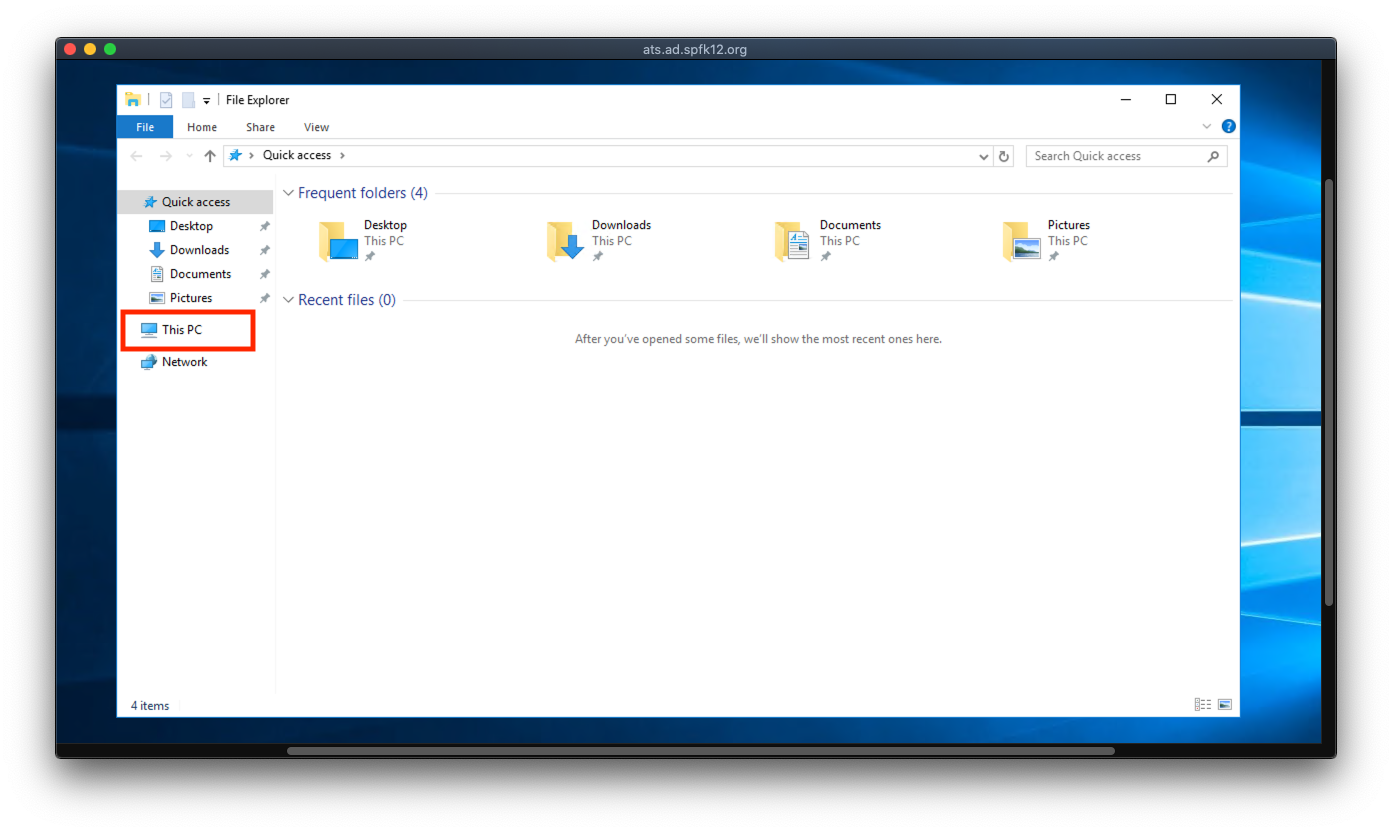1392x832 pixels.
Task: Click the New folder icon in the title bar
Action: 188,100
